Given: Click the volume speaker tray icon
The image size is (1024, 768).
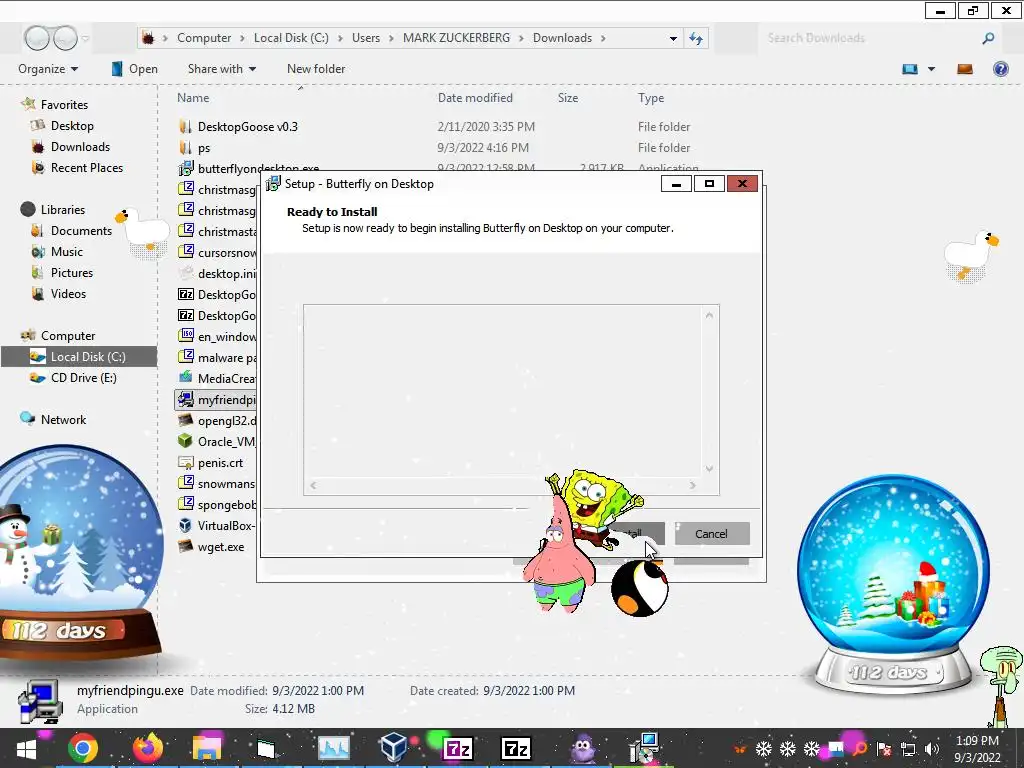Looking at the screenshot, I should tap(931, 749).
